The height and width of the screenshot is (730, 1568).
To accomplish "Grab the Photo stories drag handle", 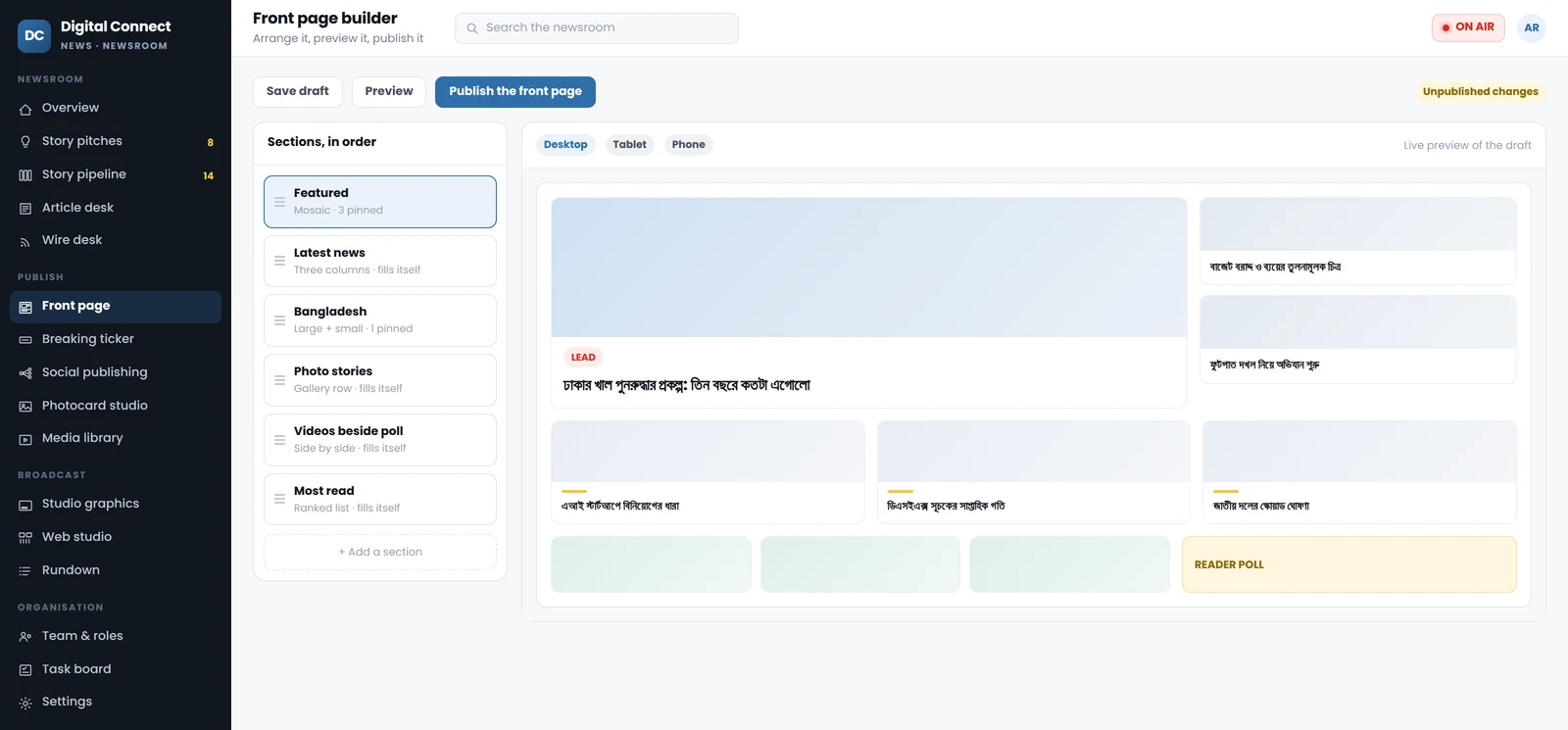I will [x=279, y=380].
